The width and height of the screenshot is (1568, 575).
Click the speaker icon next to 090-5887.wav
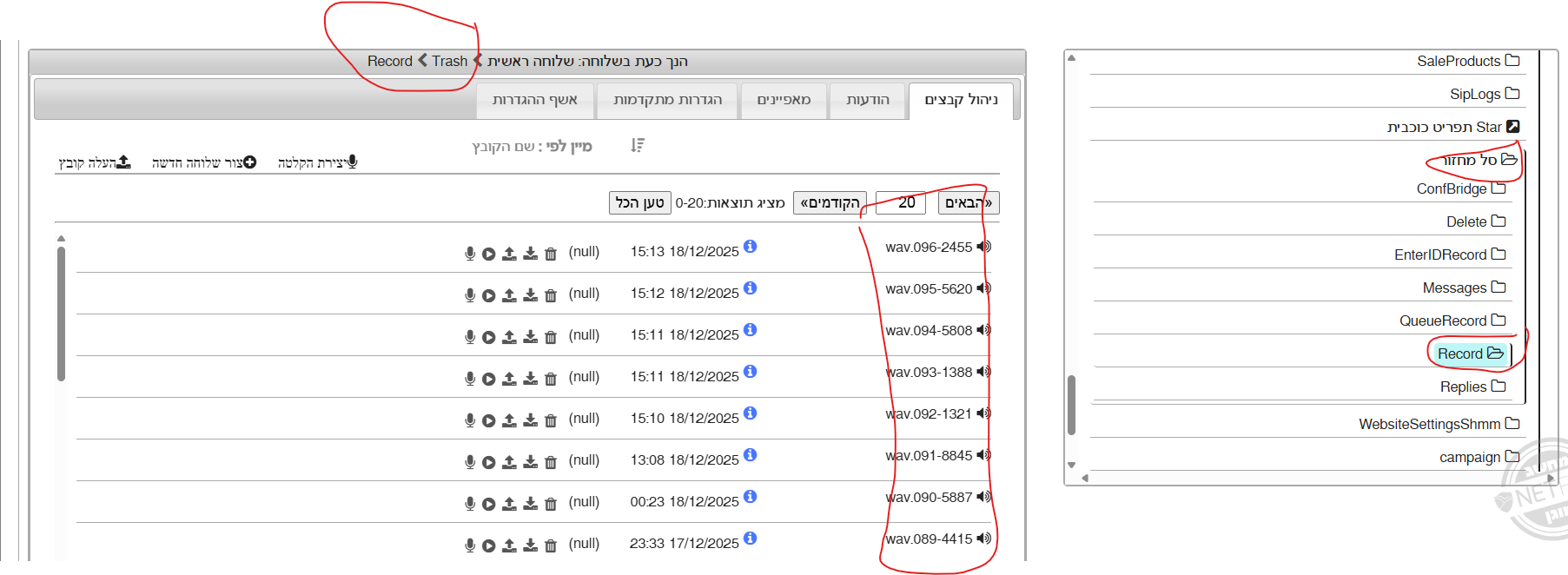[x=983, y=497]
